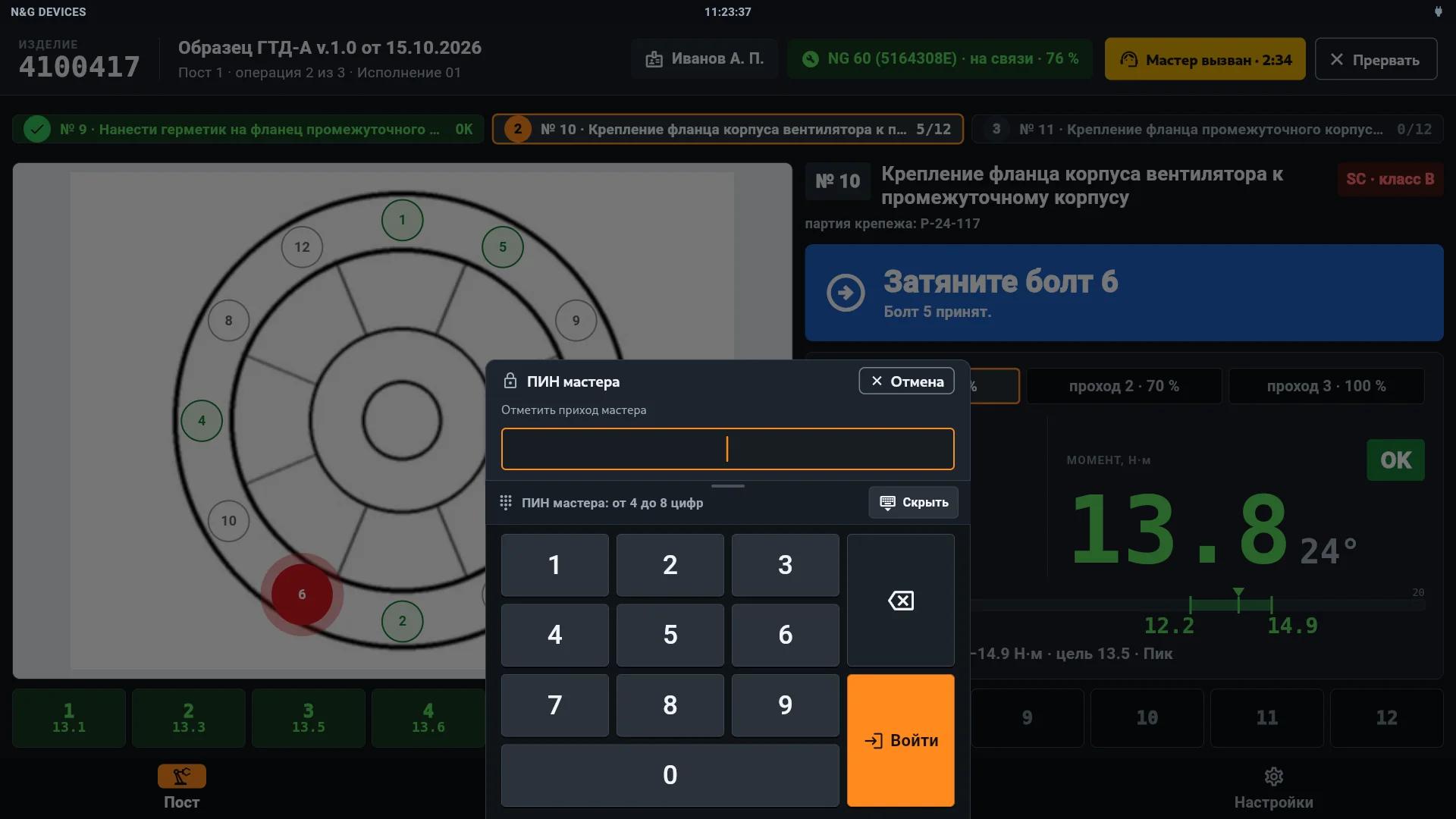This screenshot has height=819, width=1456.
Task: Tap digit 0 on the keypad
Action: pos(670,775)
